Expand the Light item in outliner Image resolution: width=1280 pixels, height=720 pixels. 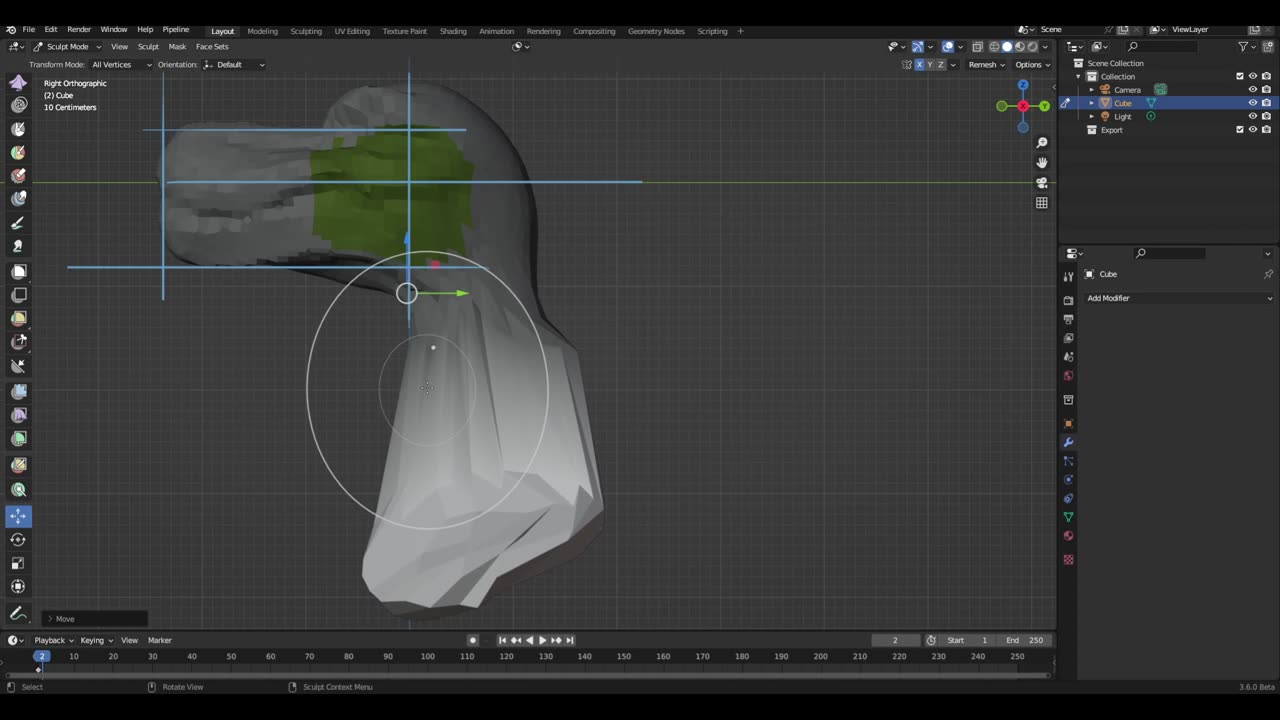tap(1092, 116)
